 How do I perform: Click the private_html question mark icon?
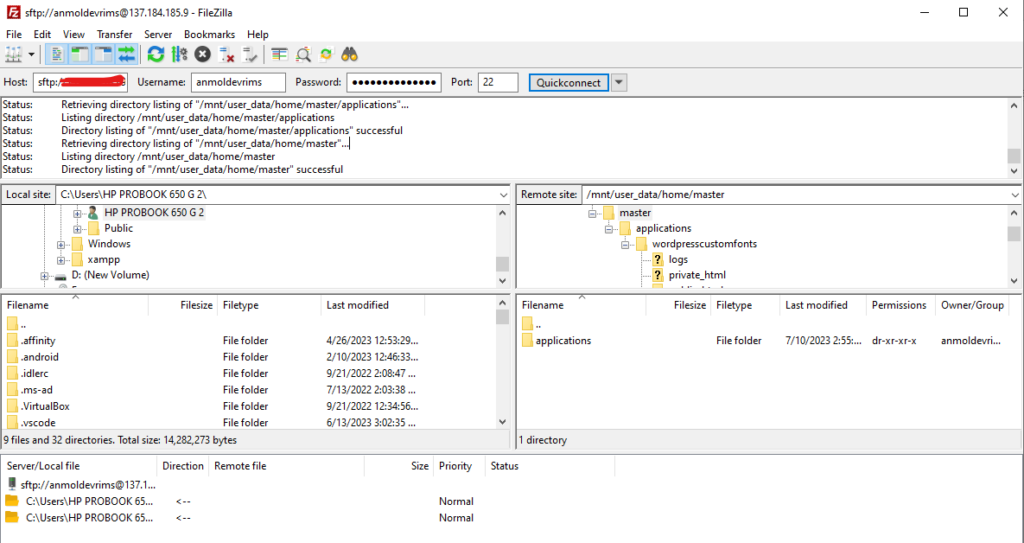point(658,275)
